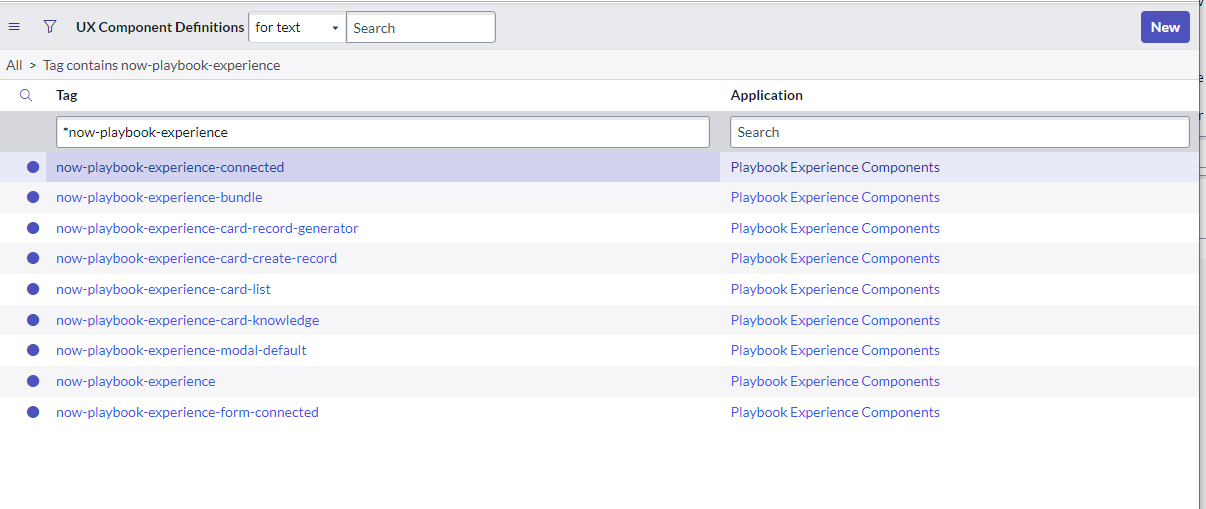Image resolution: width=1206 pixels, height=509 pixels.
Task: Click Application link in modal-default row
Action: click(x=835, y=350)
